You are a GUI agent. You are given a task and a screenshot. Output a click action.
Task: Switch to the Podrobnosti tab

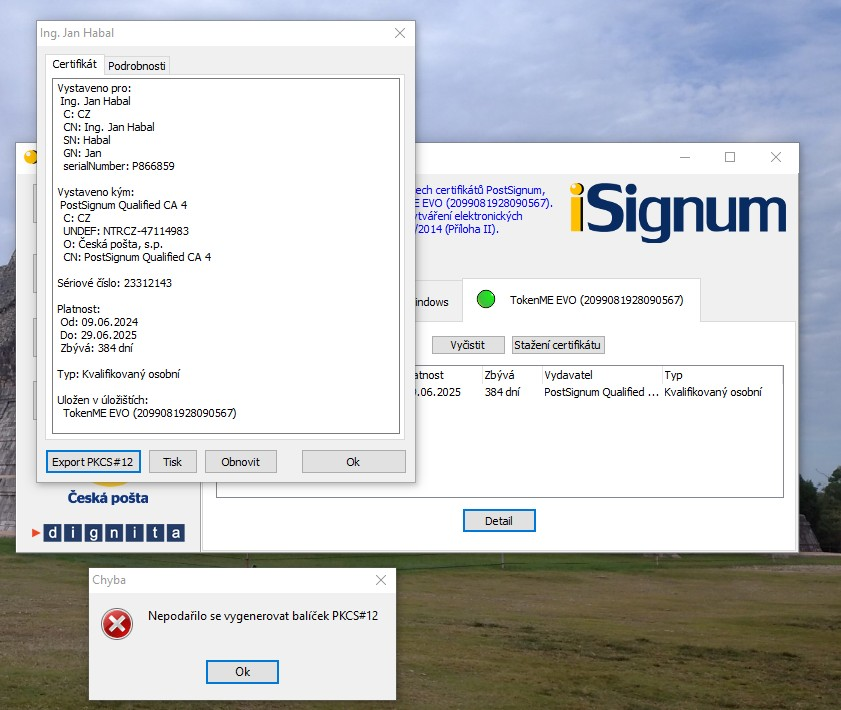tap(138, 65)
